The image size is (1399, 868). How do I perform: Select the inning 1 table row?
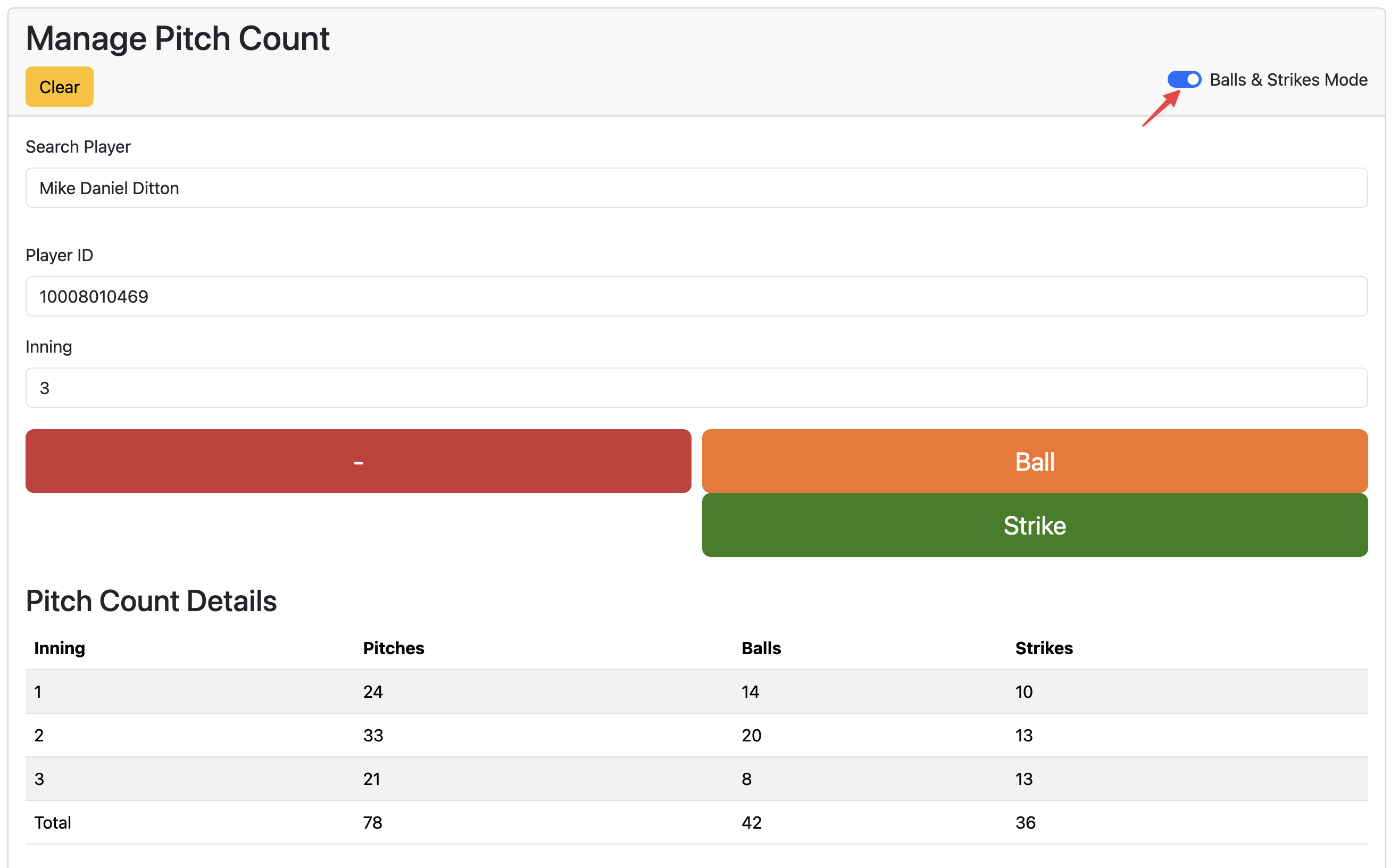coord(696,692)
